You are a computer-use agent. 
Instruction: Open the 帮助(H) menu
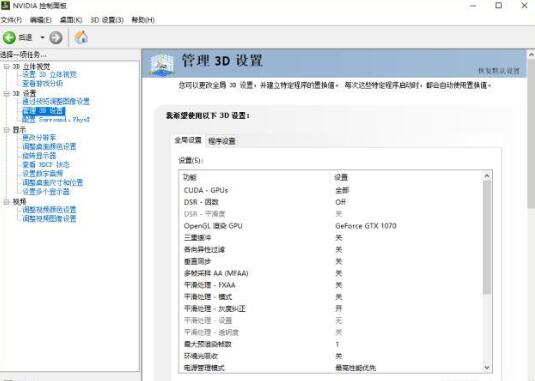pos(143,20)
